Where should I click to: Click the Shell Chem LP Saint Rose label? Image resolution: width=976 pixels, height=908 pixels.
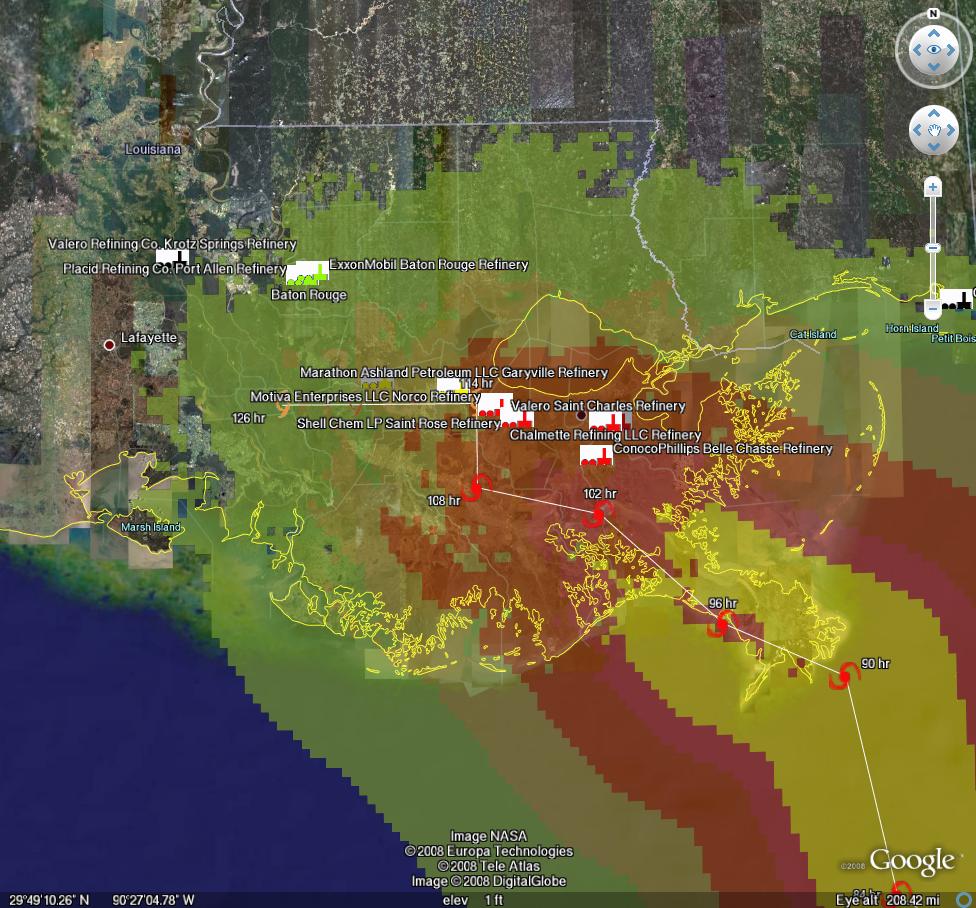tap(398, 423)
